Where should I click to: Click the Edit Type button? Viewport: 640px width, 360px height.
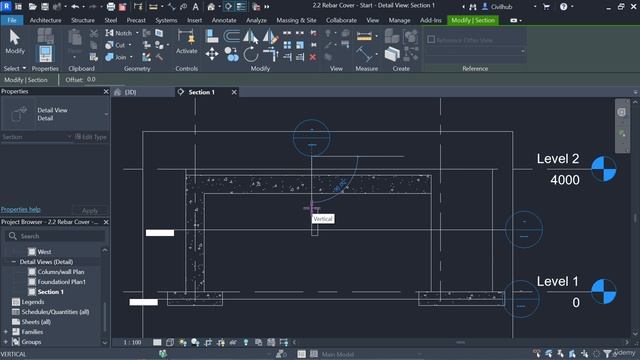point(91,137)
